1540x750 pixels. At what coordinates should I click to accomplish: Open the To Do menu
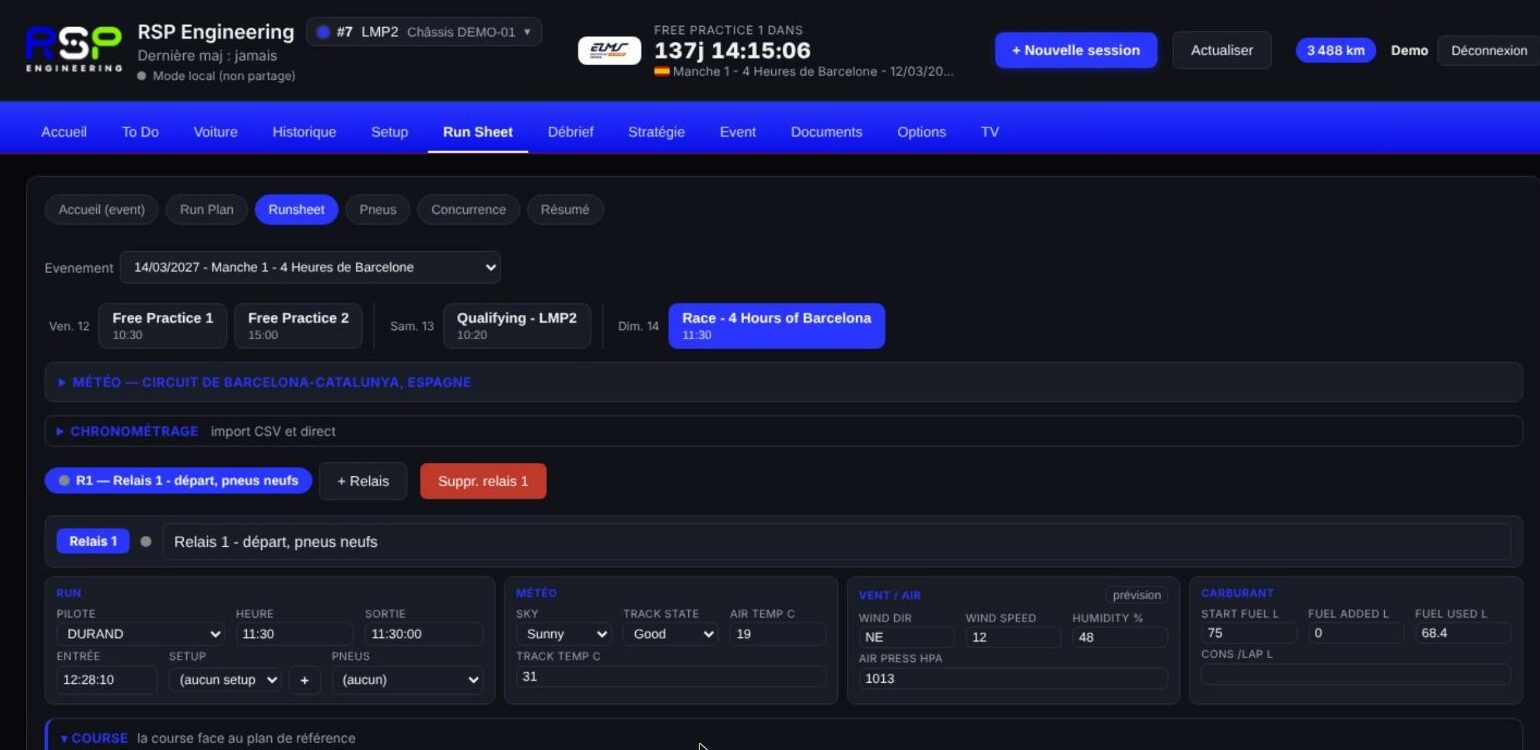coord(140,132)
